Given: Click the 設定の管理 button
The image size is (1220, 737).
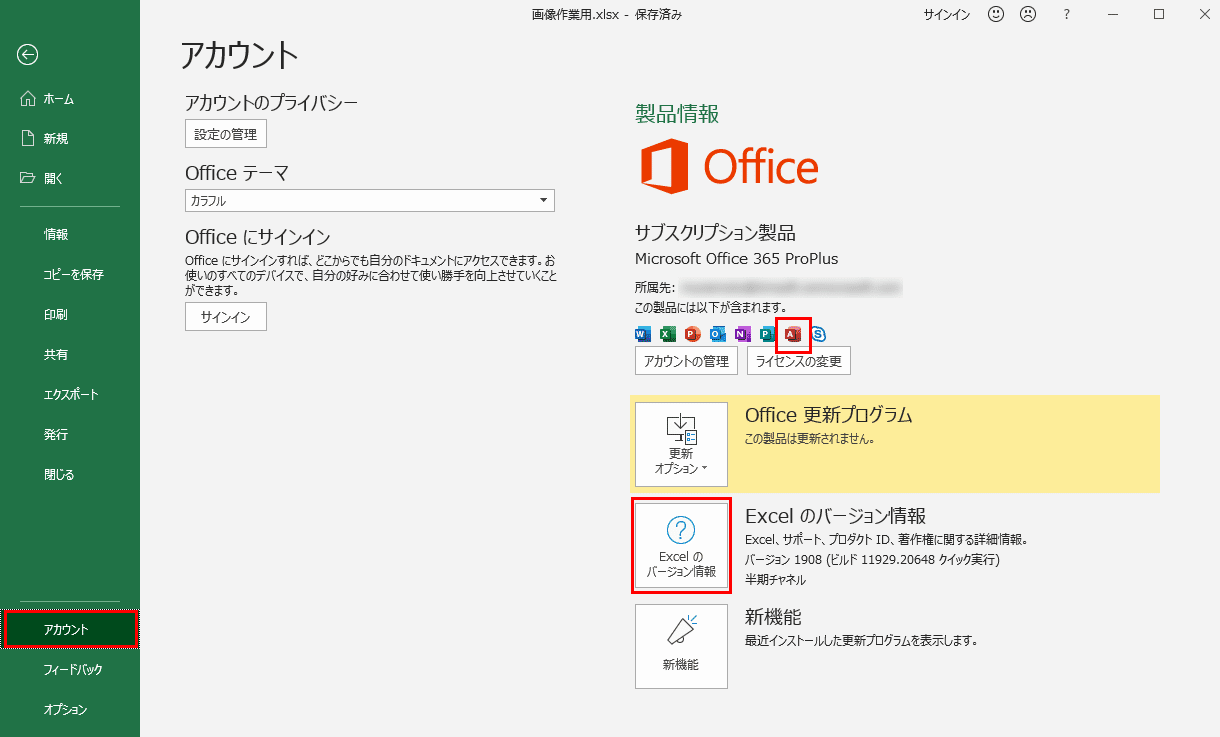Looking at the screenshot, I should pyautogui.click(x=226, y=134).
